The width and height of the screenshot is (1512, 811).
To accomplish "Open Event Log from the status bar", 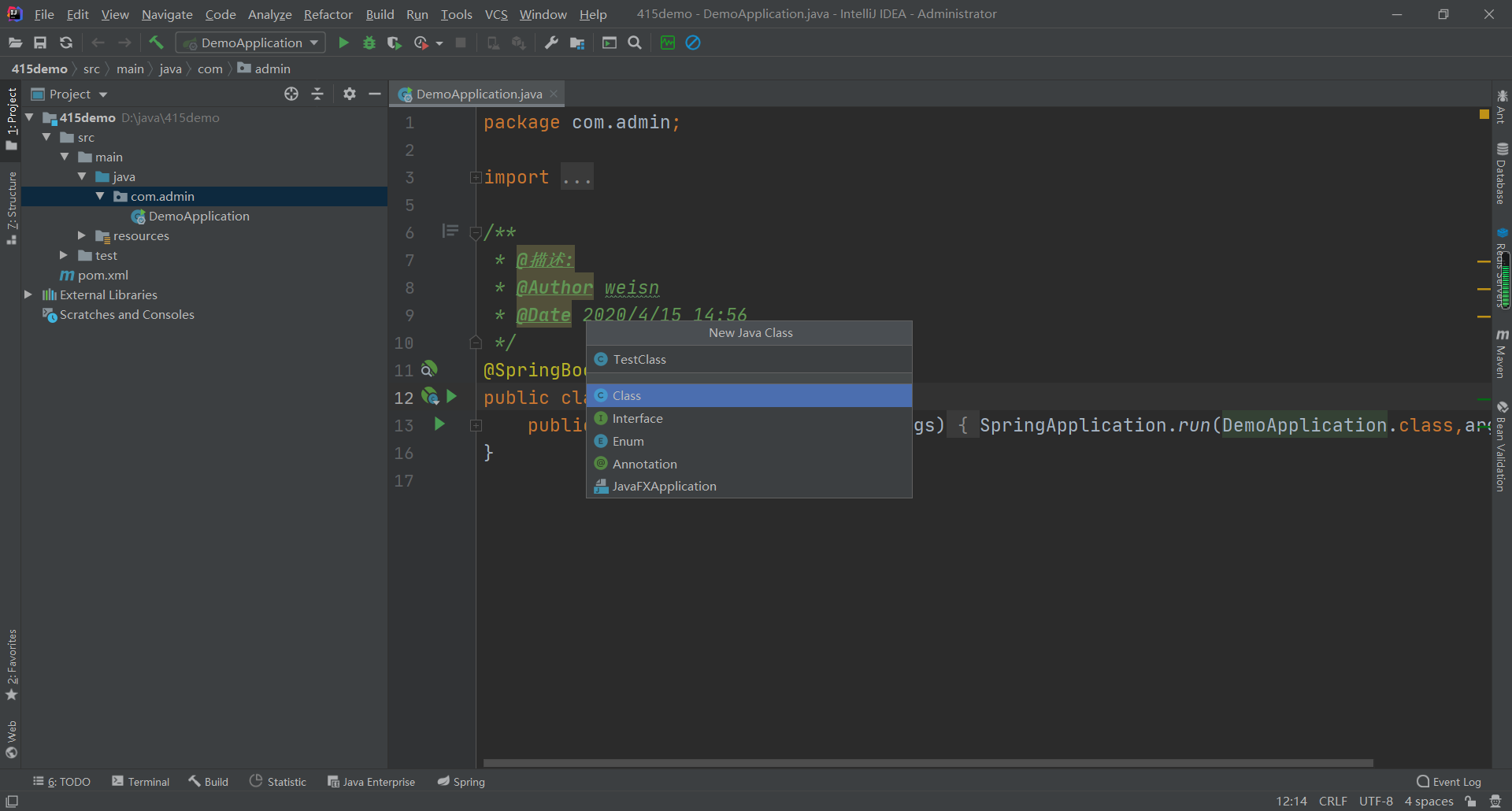I will click(x=1449, y=781).
